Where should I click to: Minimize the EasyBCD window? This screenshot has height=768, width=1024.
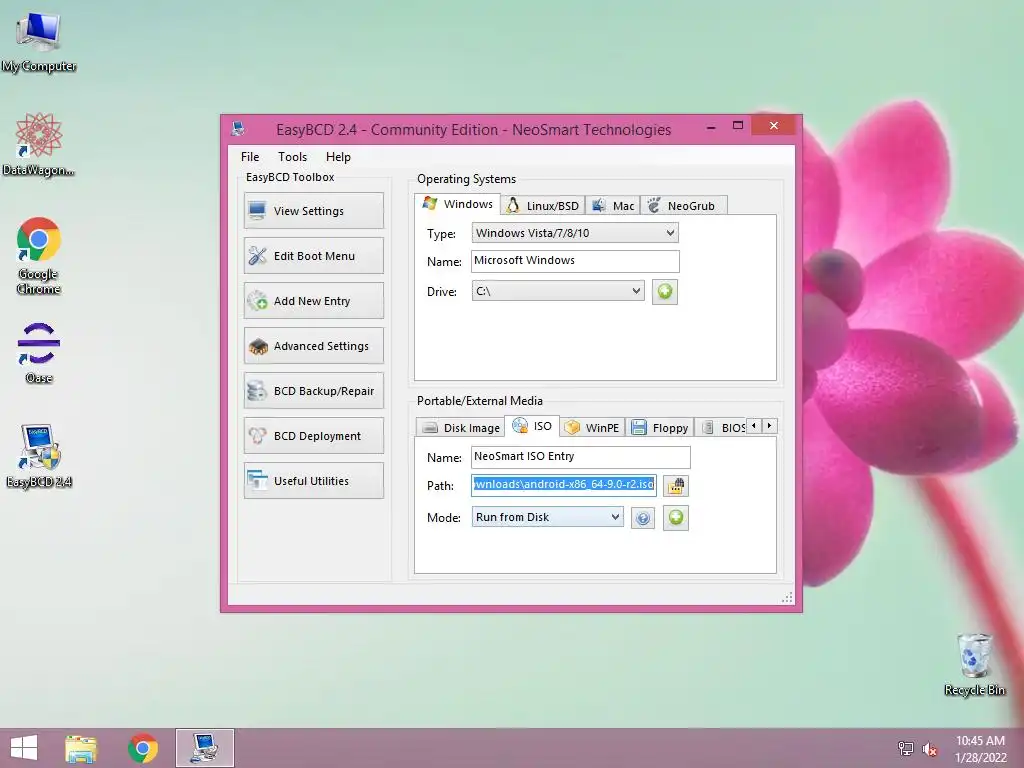[x=711, y=127]
